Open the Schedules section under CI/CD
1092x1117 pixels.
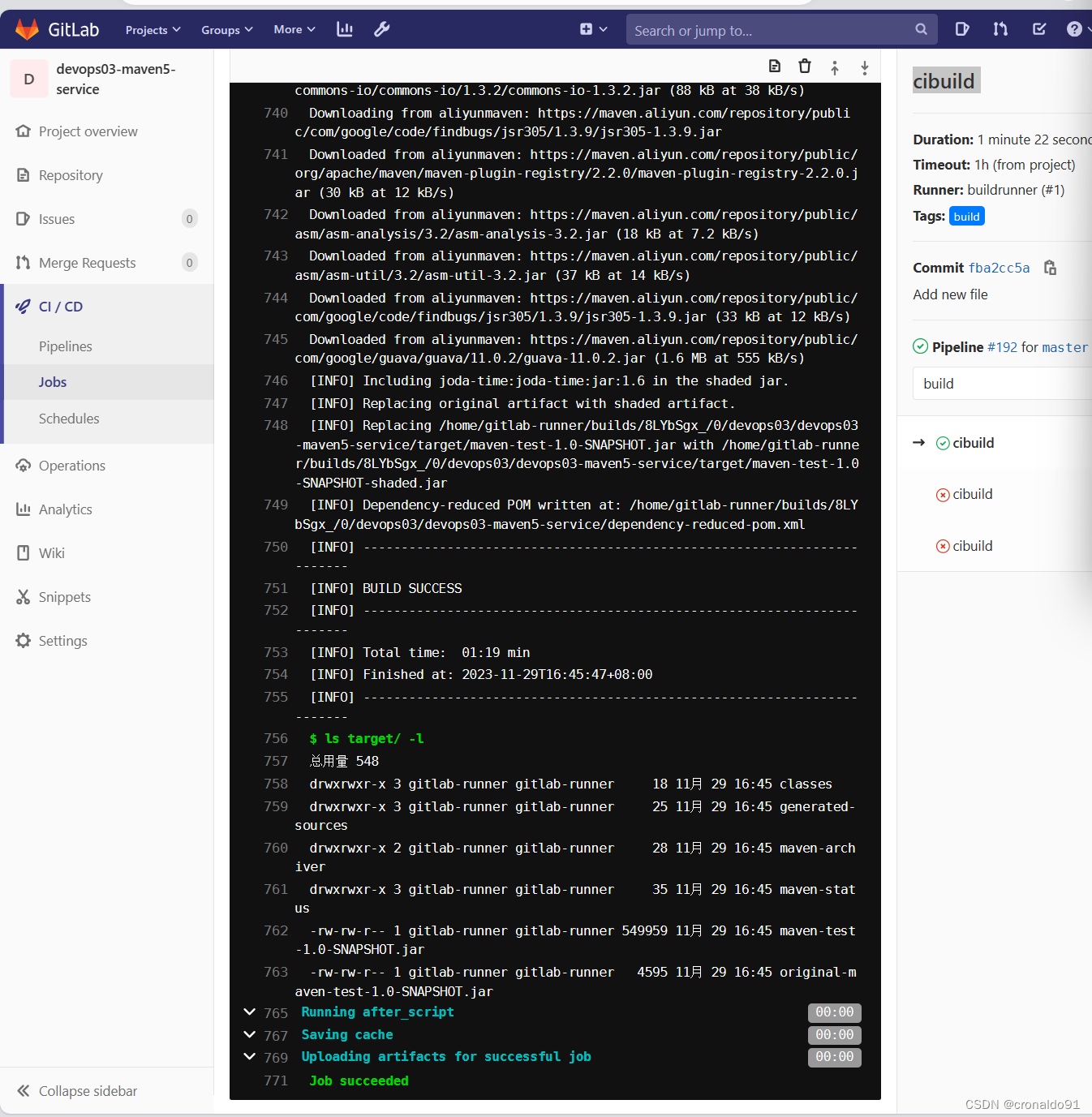69,419
